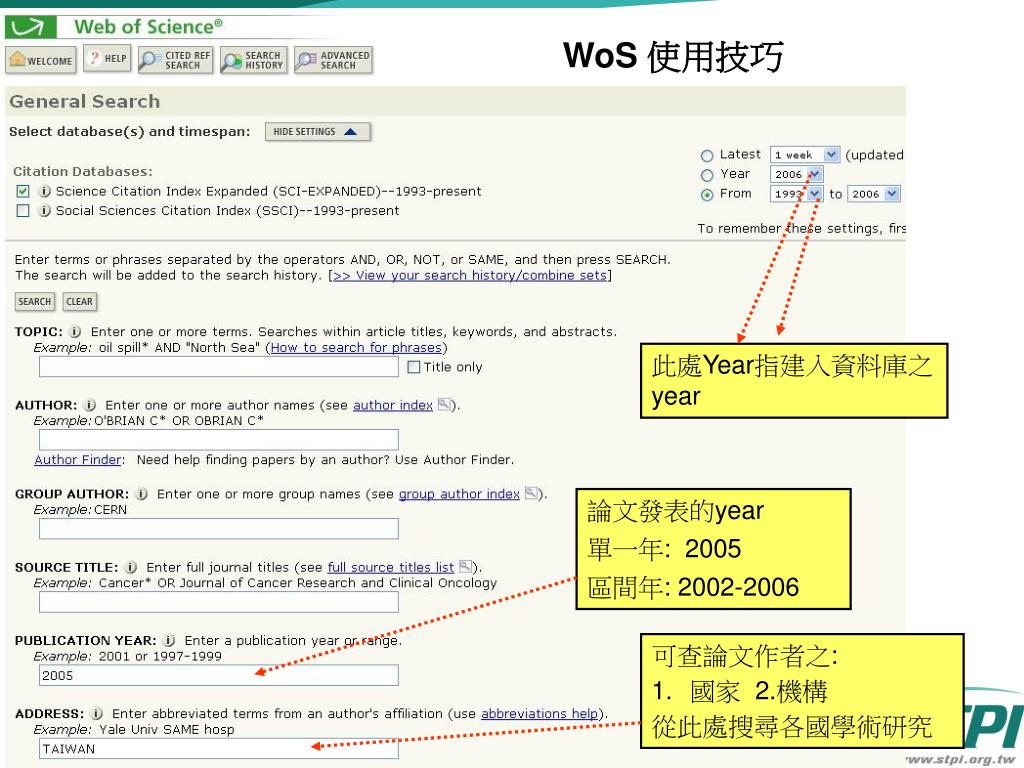Click info icon beside Social Sciences Citation Index

click(x=44, y=211)
